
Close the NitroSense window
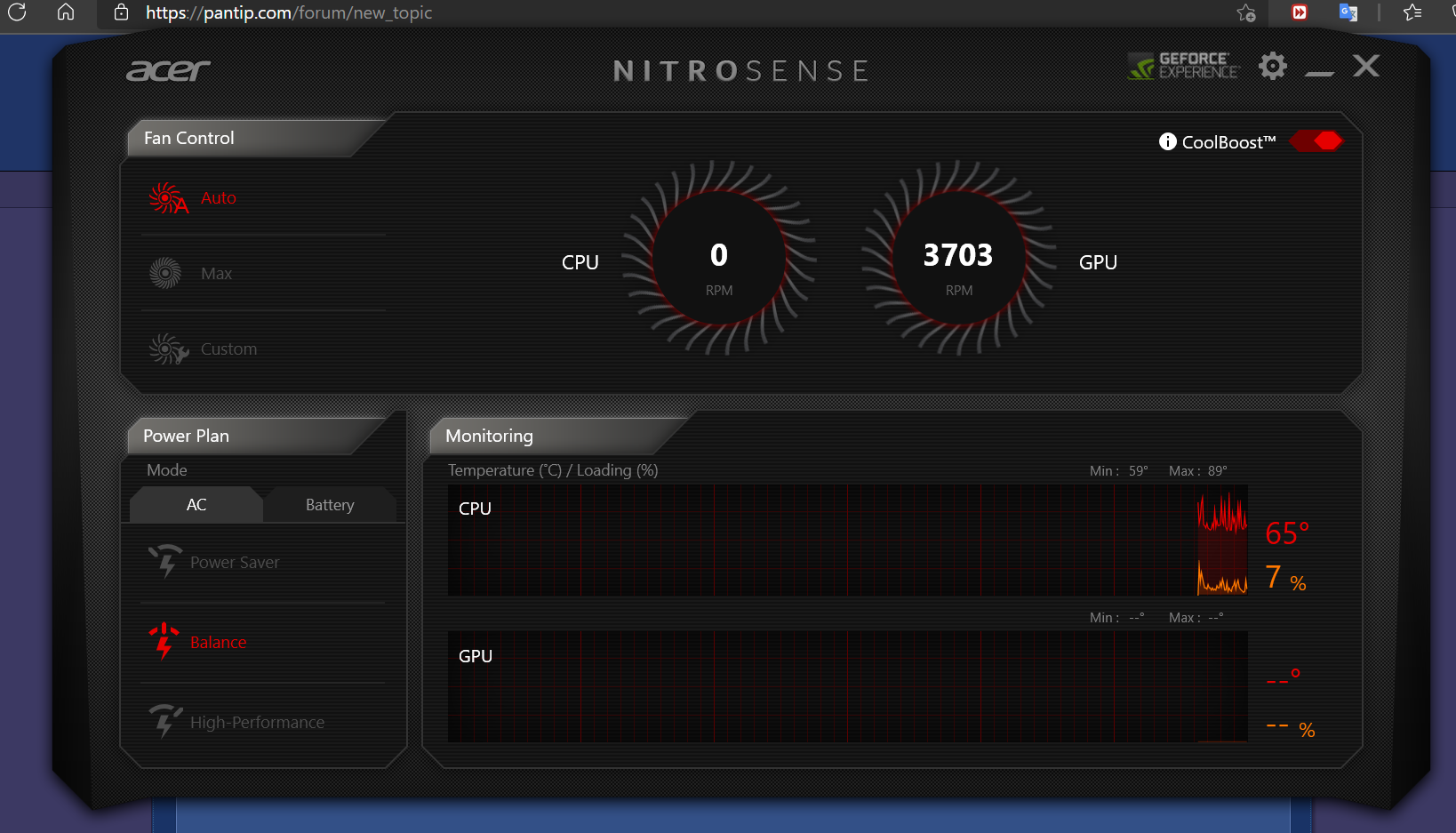(x=1366, y=66)
